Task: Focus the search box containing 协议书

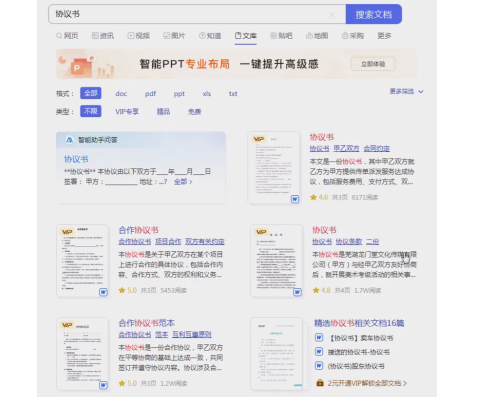Action: [197, 14]
